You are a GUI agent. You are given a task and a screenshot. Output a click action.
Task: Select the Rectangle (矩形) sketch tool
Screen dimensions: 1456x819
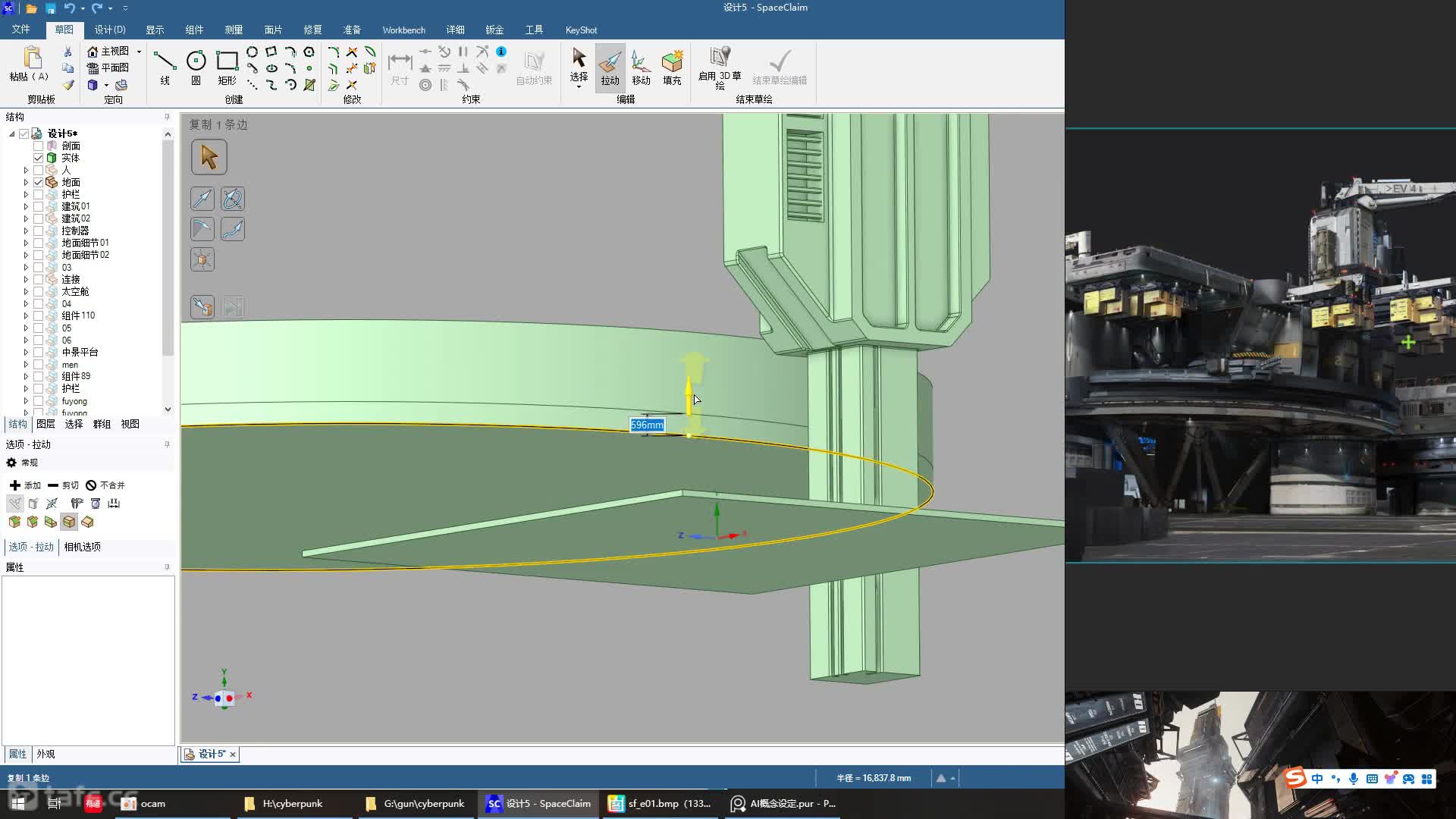[227, 67]
